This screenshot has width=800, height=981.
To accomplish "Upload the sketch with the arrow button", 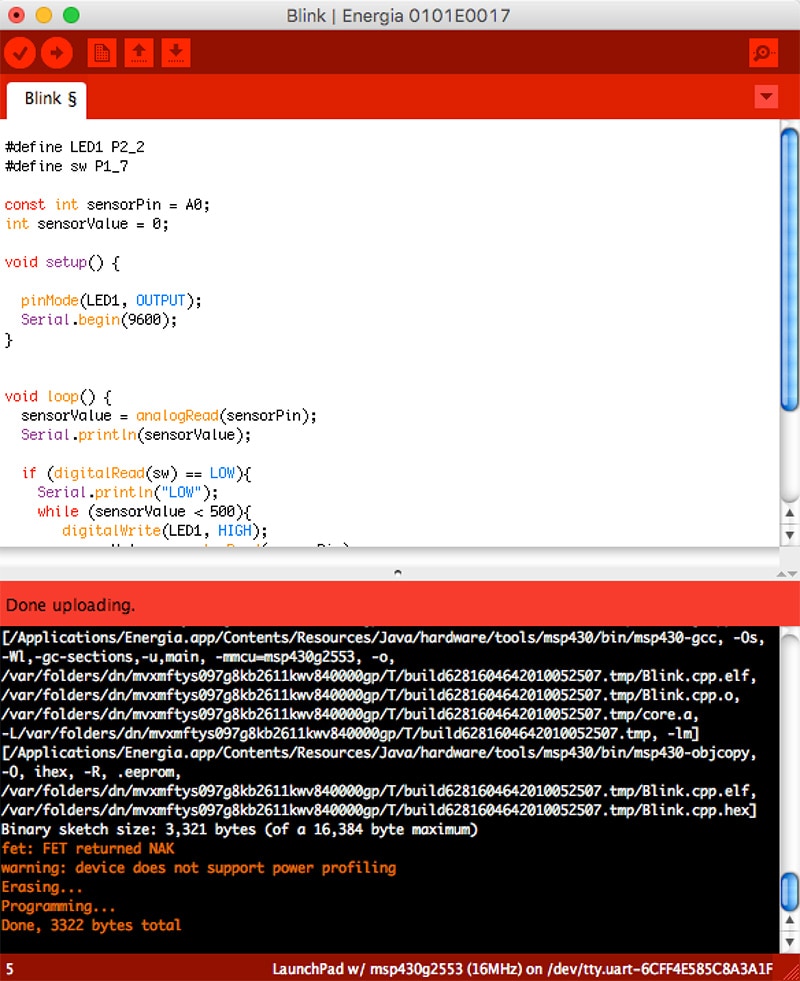I will [57, 52].
